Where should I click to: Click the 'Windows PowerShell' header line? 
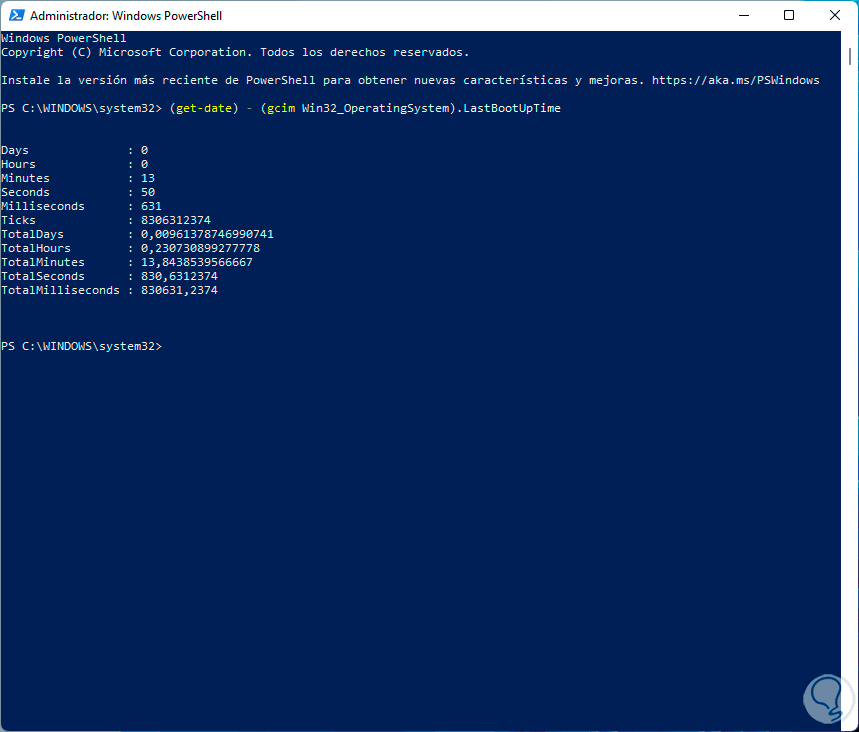[x=64, y=38]
